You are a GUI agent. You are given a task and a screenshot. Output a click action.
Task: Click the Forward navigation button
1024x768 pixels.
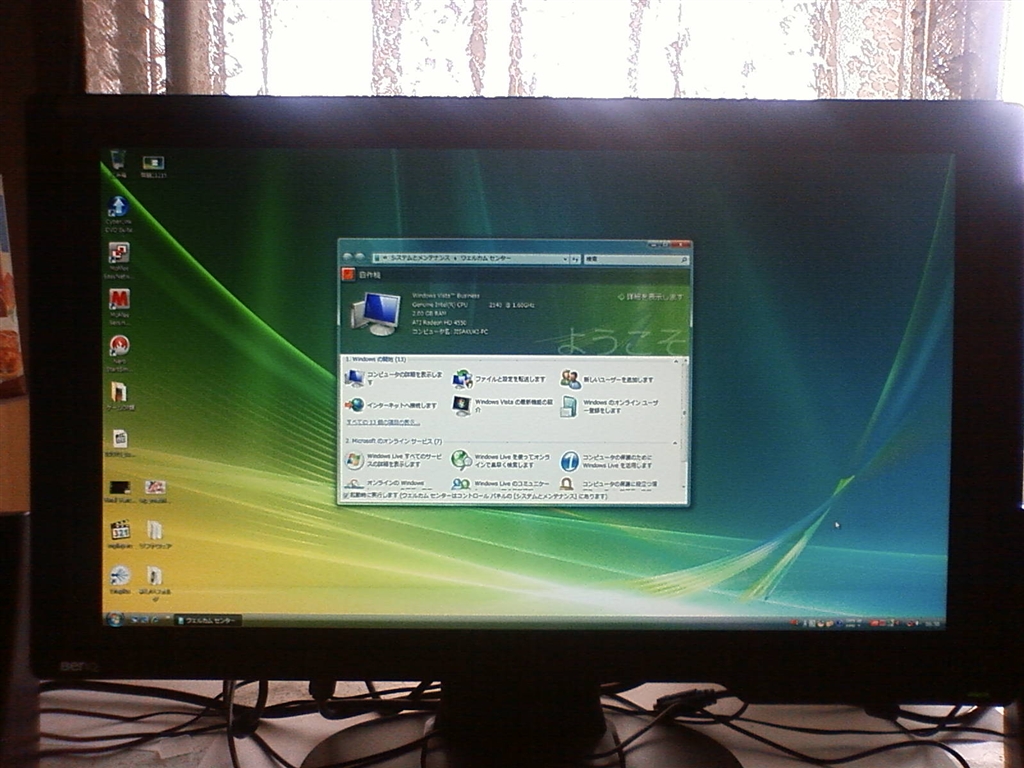point(360,258)
